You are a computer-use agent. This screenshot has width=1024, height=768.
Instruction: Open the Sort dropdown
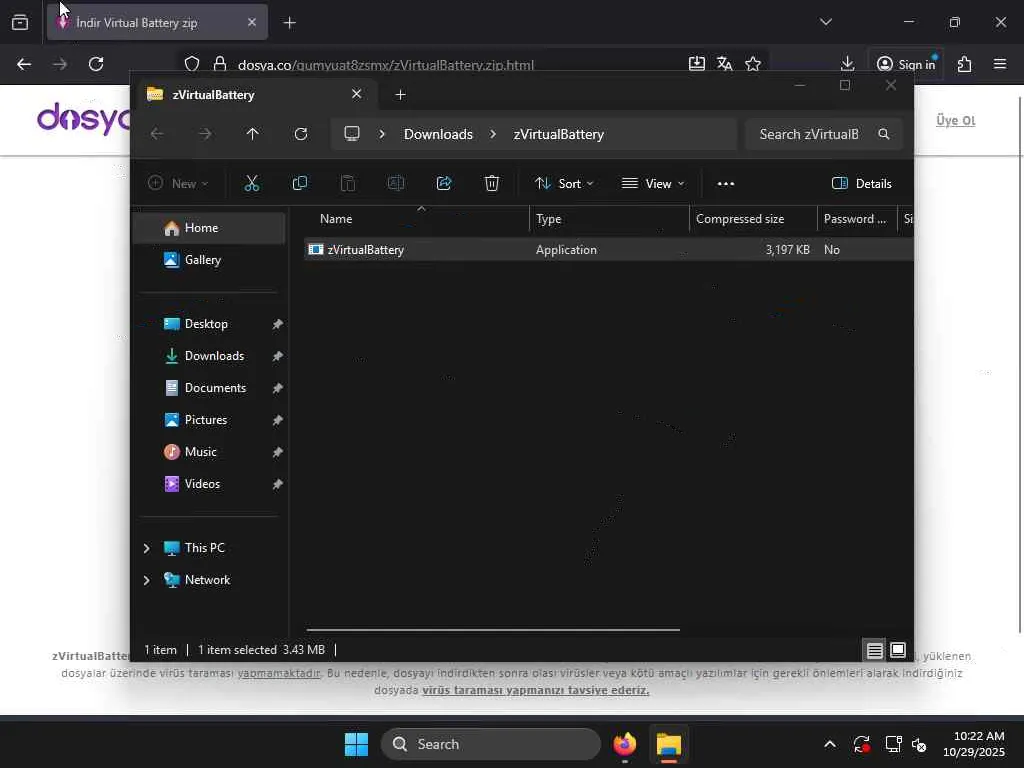click(x=564, y=184)
